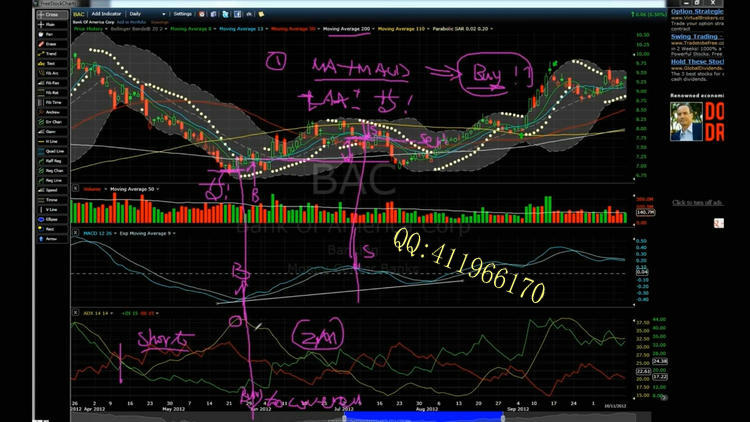The width and height of the screenshot is (750, 422).
Task: Select the Erase tool
Action: [x=52, y=44]
